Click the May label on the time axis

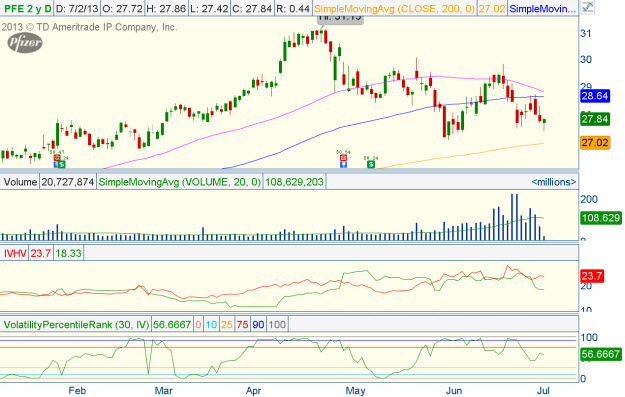point(355,390)
